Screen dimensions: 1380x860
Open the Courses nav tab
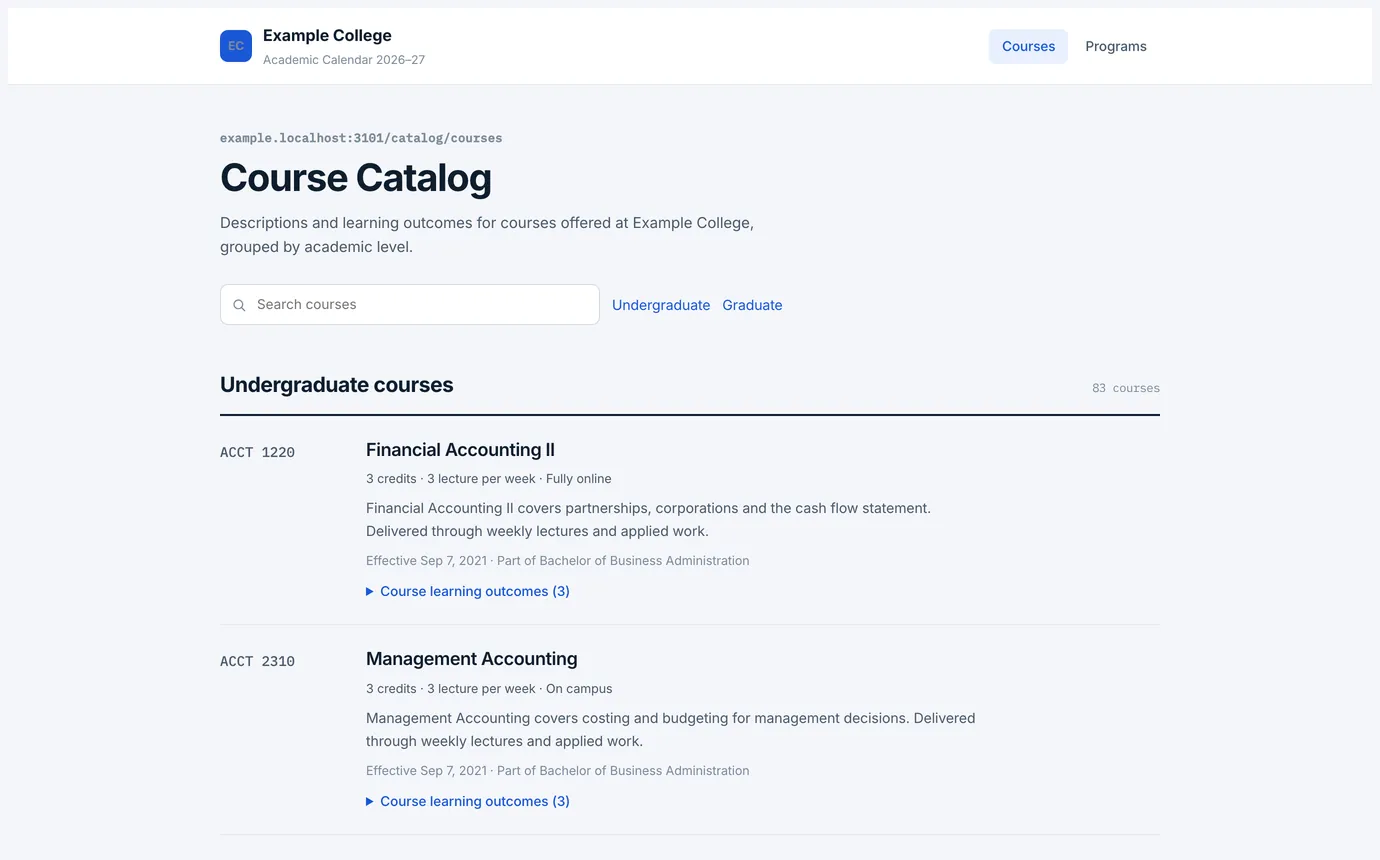[1028, 46]
